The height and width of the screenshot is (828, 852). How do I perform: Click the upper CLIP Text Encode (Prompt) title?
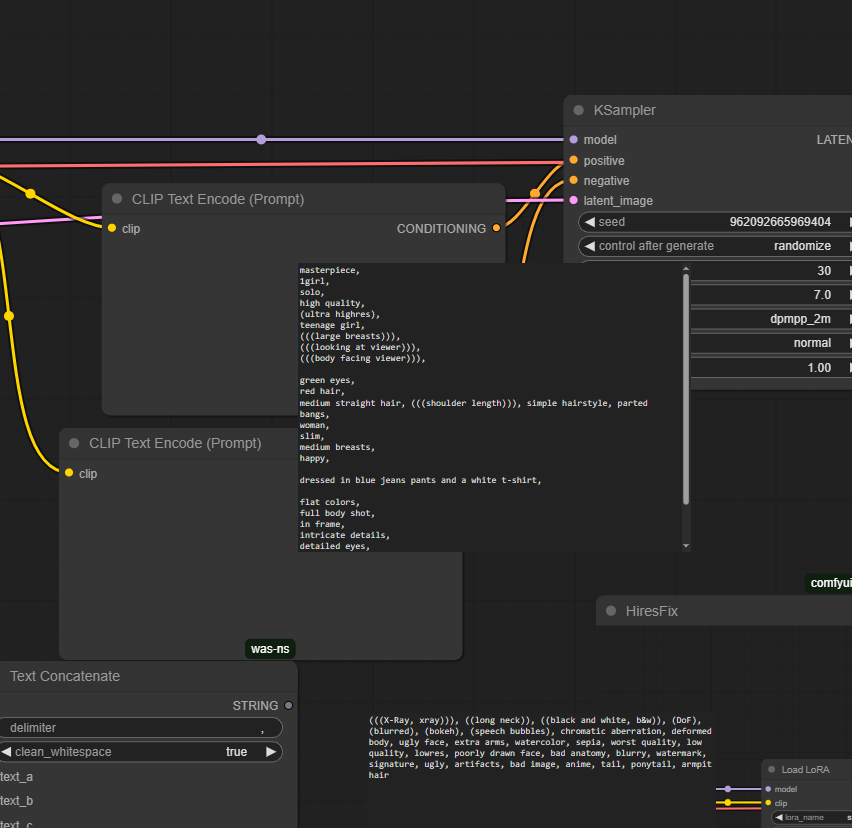pos(218,199)
